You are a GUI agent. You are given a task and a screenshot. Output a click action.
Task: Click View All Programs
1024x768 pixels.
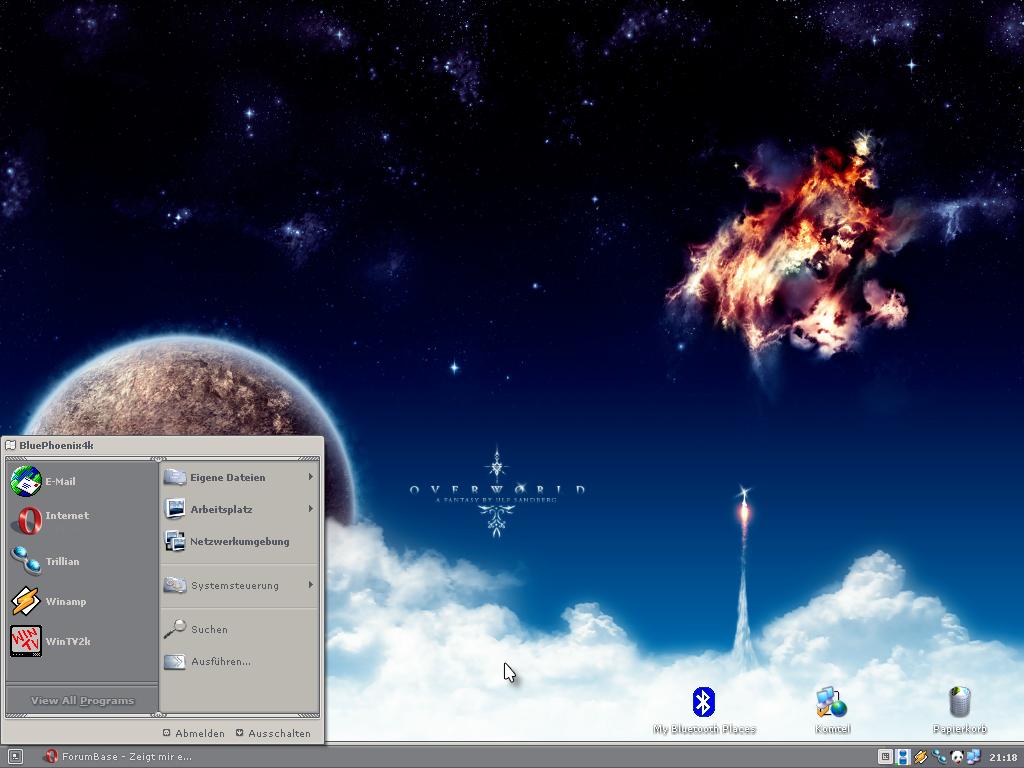pyautogui.click(x=82, y=700)
